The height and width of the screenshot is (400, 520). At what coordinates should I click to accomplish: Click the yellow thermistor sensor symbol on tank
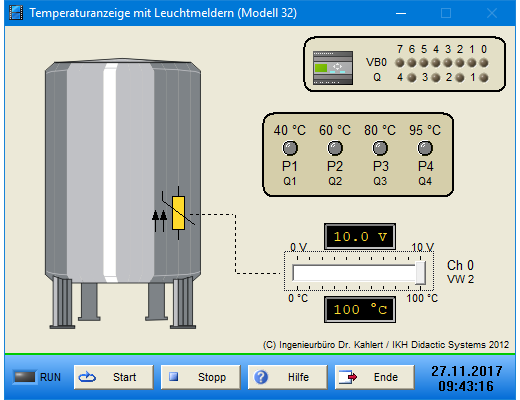coord(178,213)
